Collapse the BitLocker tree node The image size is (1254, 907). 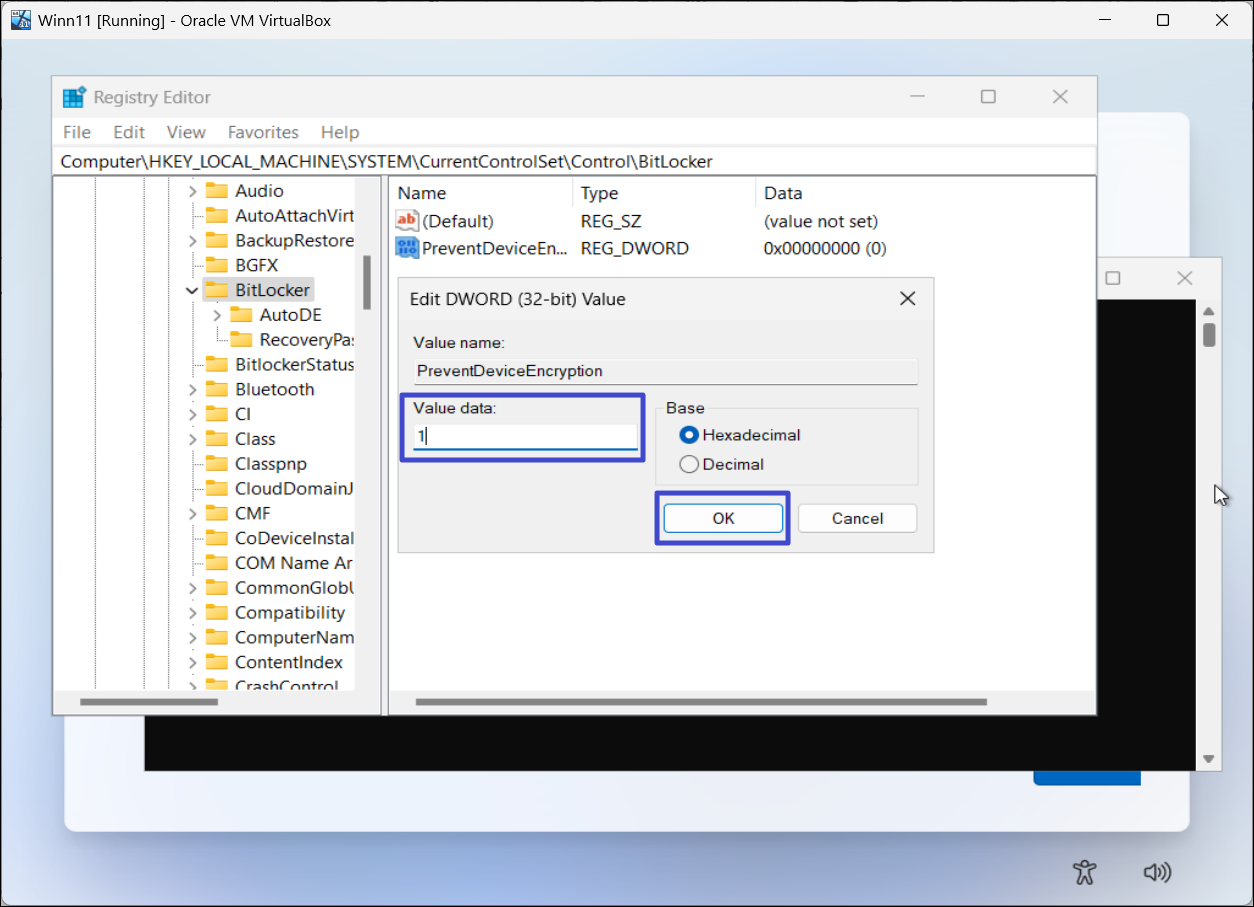[192, 290]
